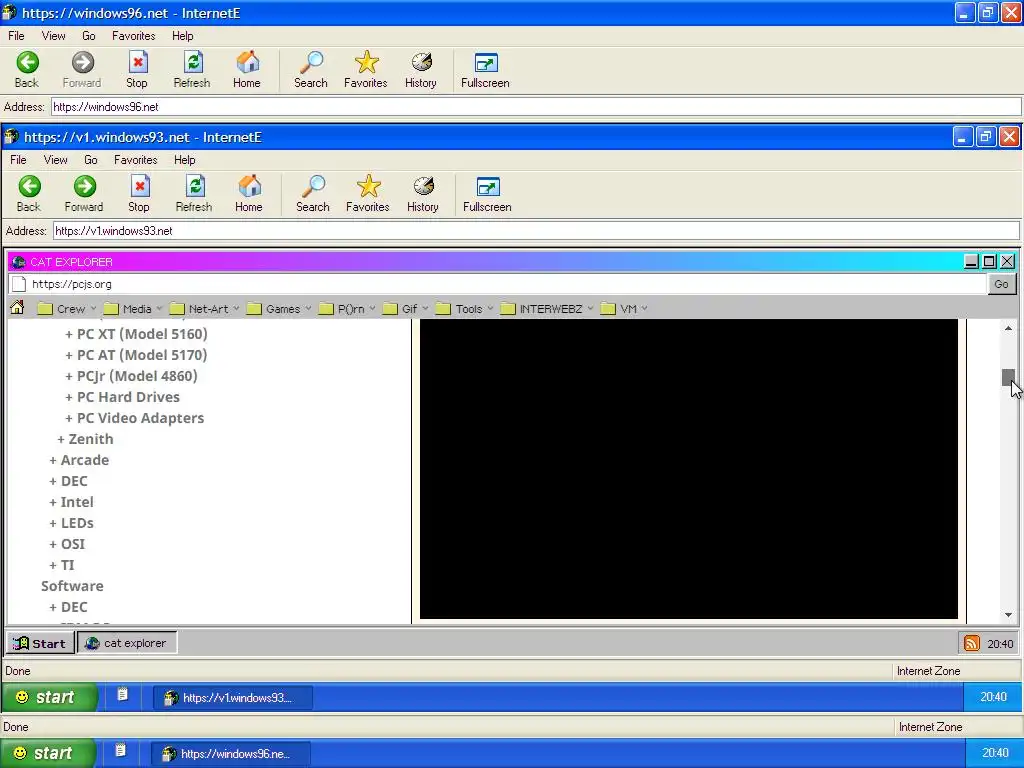Open Tools bookmark folder dropdown
The image size is (1024, 768).
point(464,309)
